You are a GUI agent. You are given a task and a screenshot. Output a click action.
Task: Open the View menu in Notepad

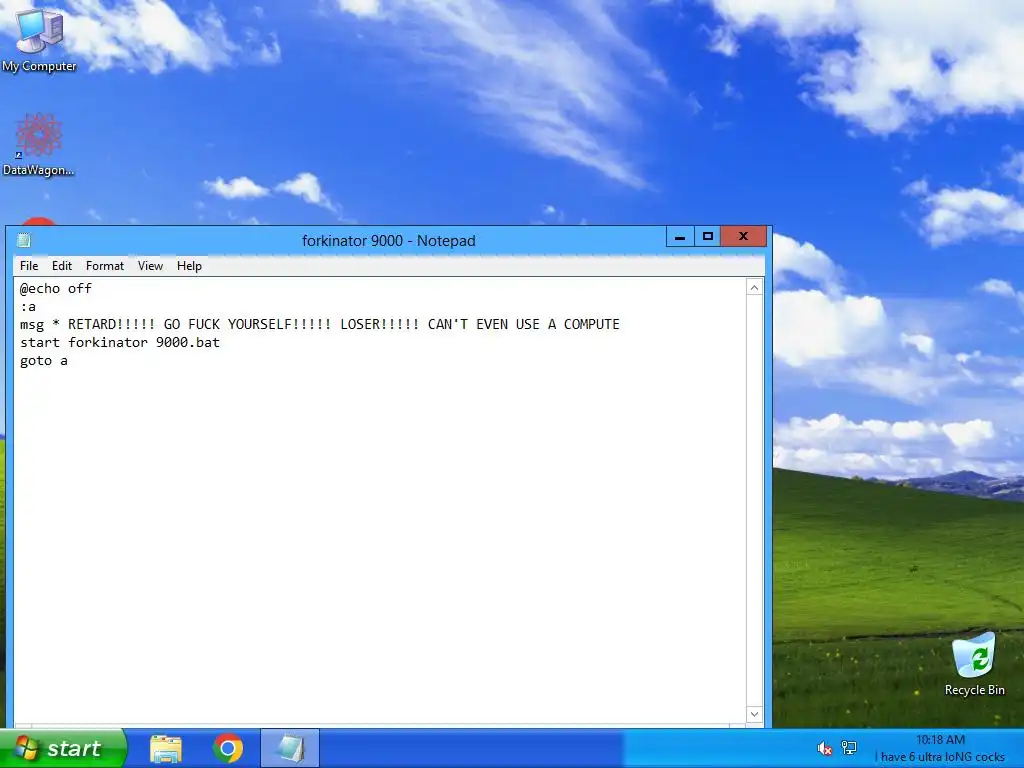click(x=150, y=266)
